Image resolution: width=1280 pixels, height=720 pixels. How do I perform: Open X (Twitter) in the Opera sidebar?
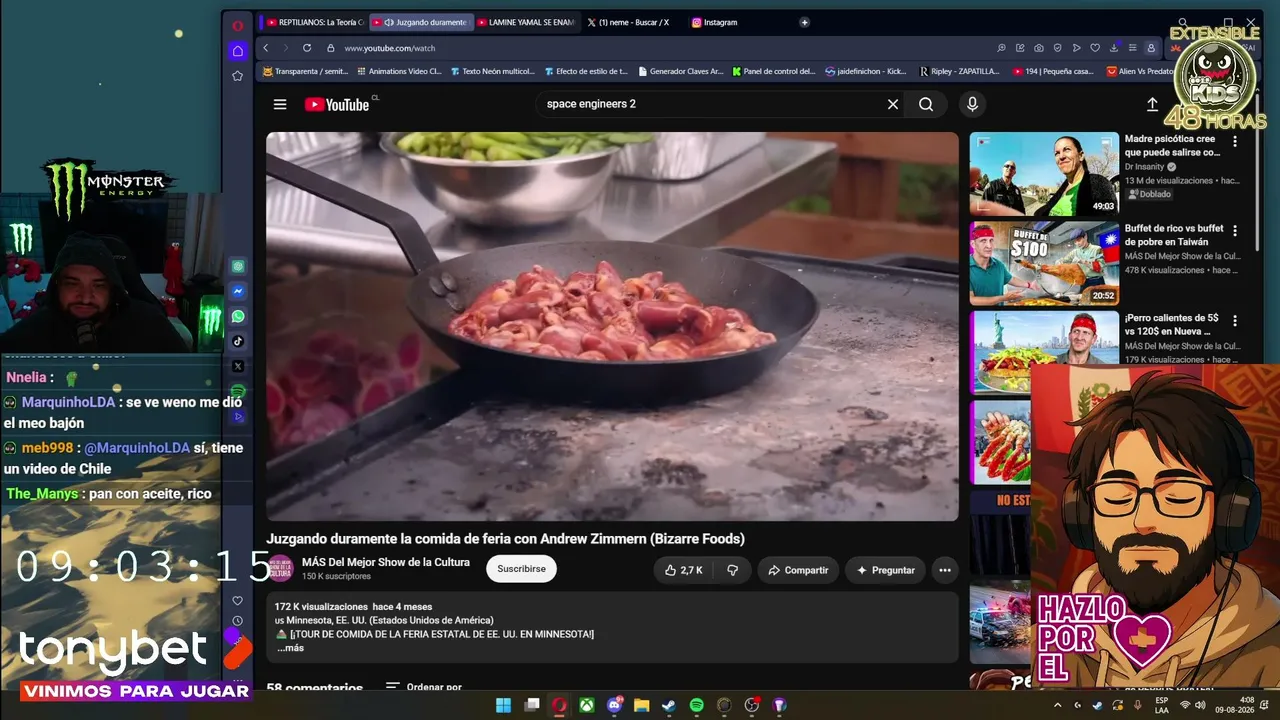[238, 366]
